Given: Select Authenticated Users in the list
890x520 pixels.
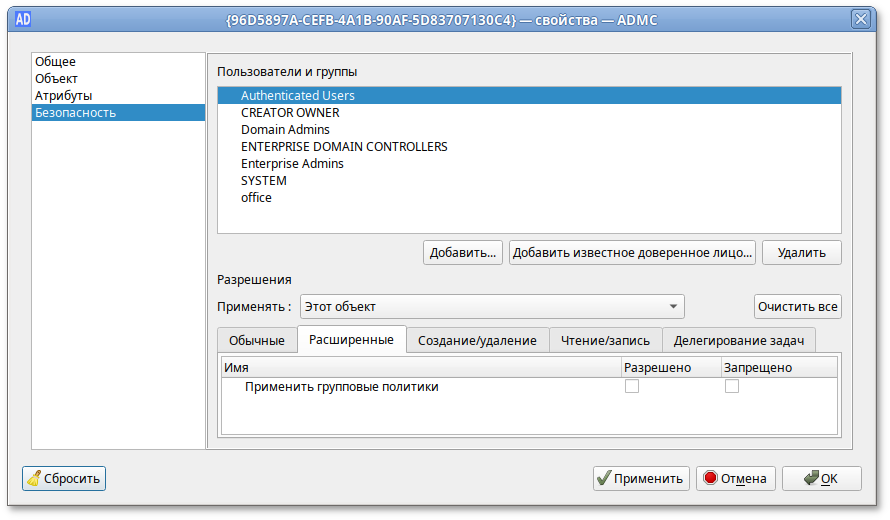Looking at the screenshot, I should (x=529, y=95).
